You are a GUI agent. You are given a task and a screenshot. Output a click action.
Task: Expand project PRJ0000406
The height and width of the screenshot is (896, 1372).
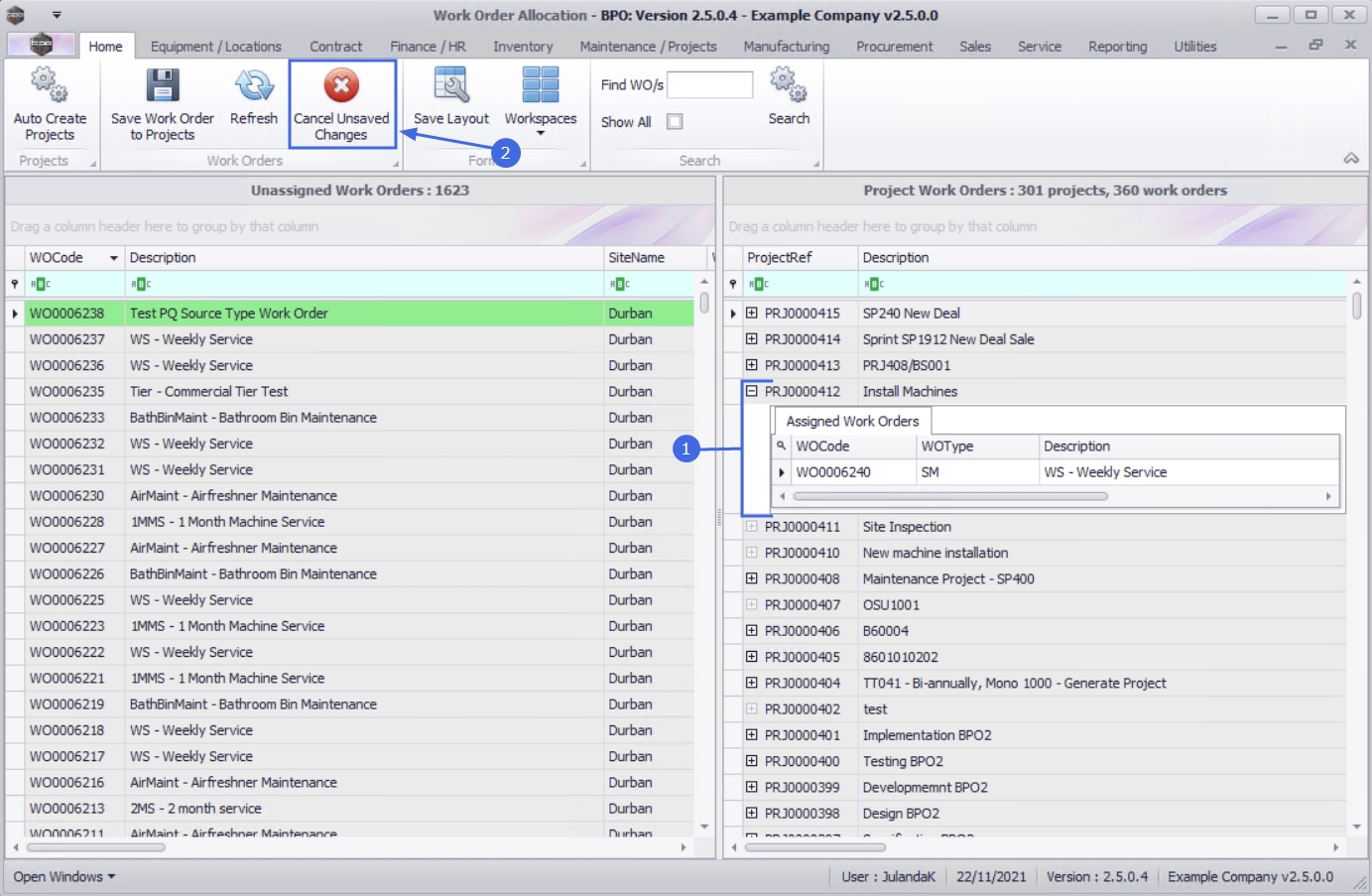tap(752, 630)
